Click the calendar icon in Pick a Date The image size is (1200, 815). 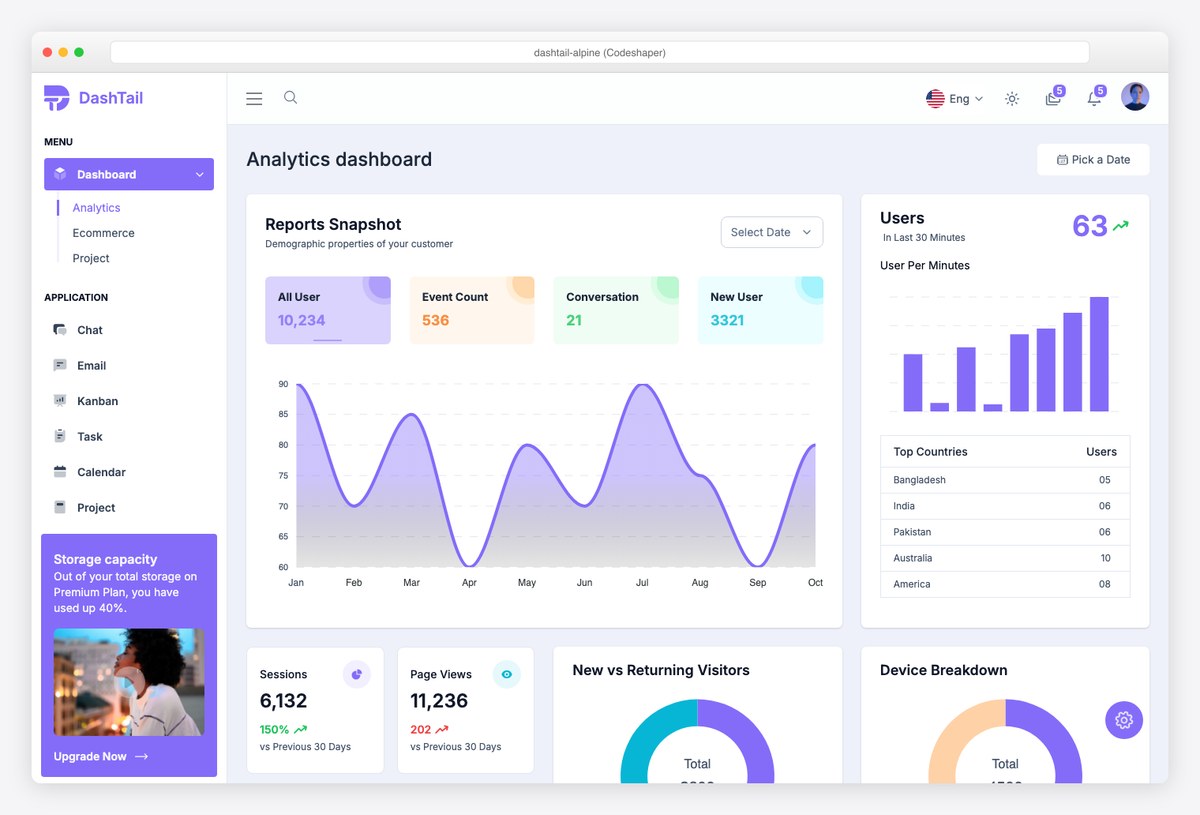coord(1062,160)
